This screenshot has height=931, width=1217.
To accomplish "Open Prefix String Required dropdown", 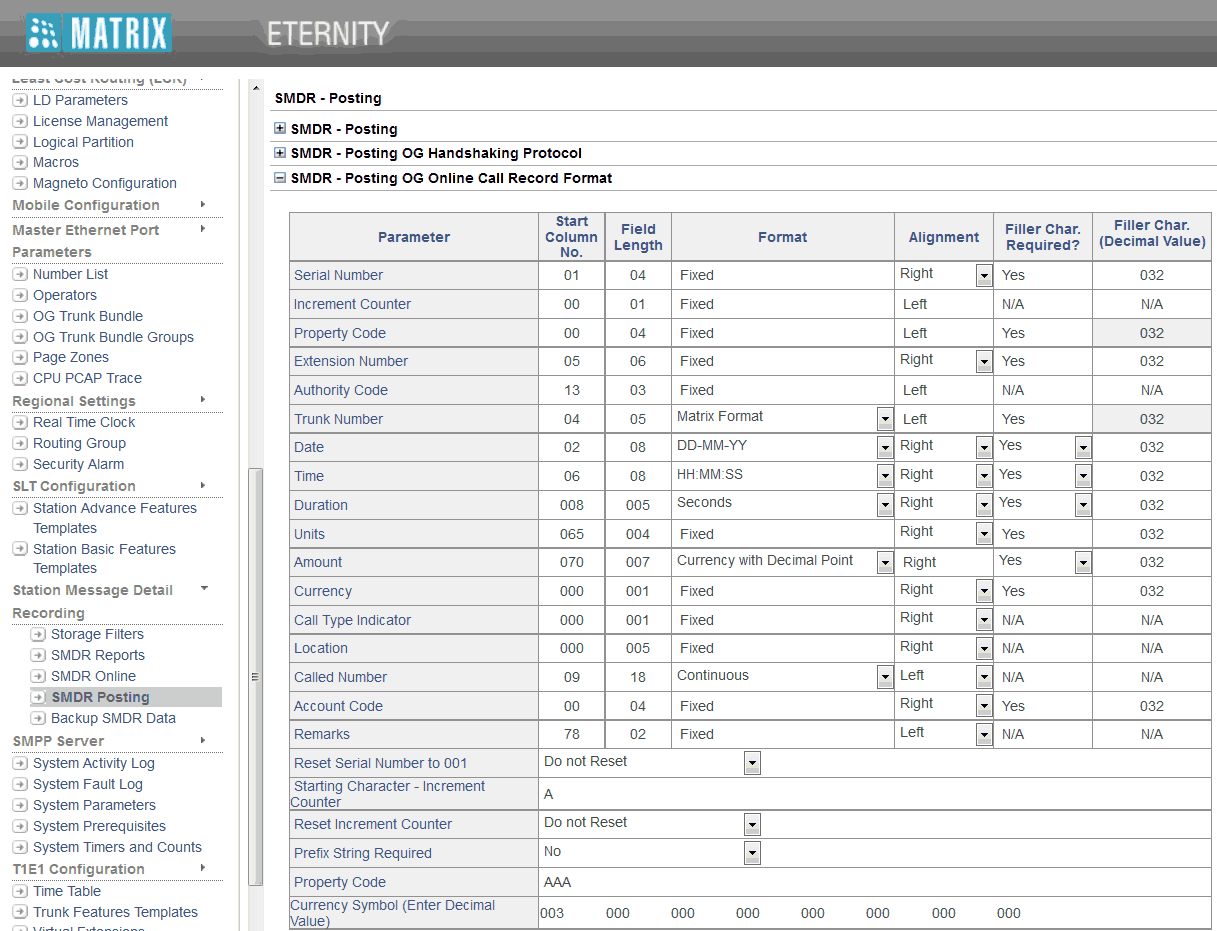I will point(752,854).
